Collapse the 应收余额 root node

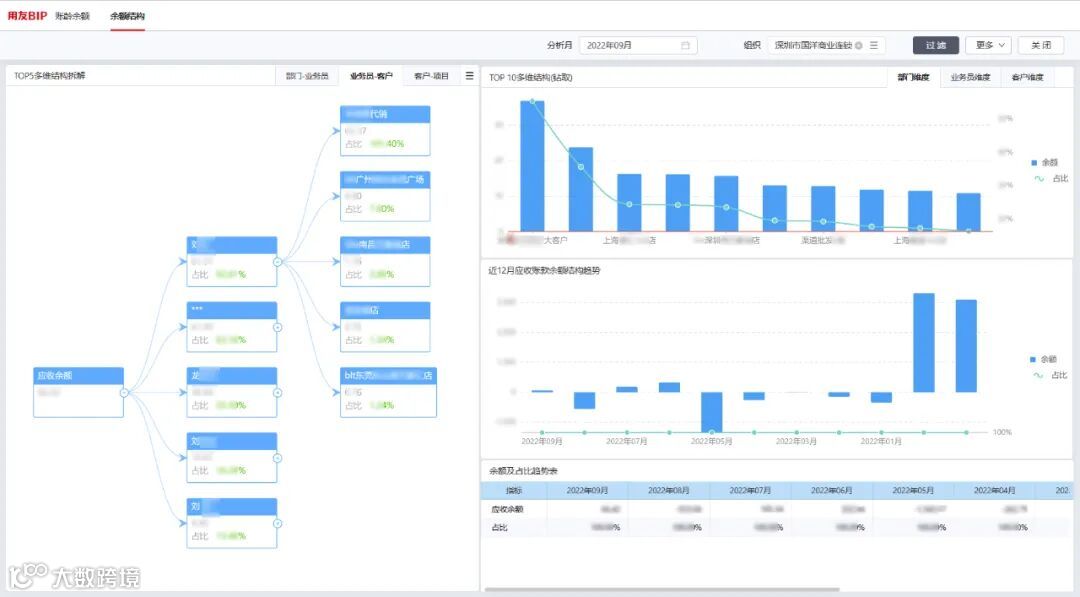124,393
